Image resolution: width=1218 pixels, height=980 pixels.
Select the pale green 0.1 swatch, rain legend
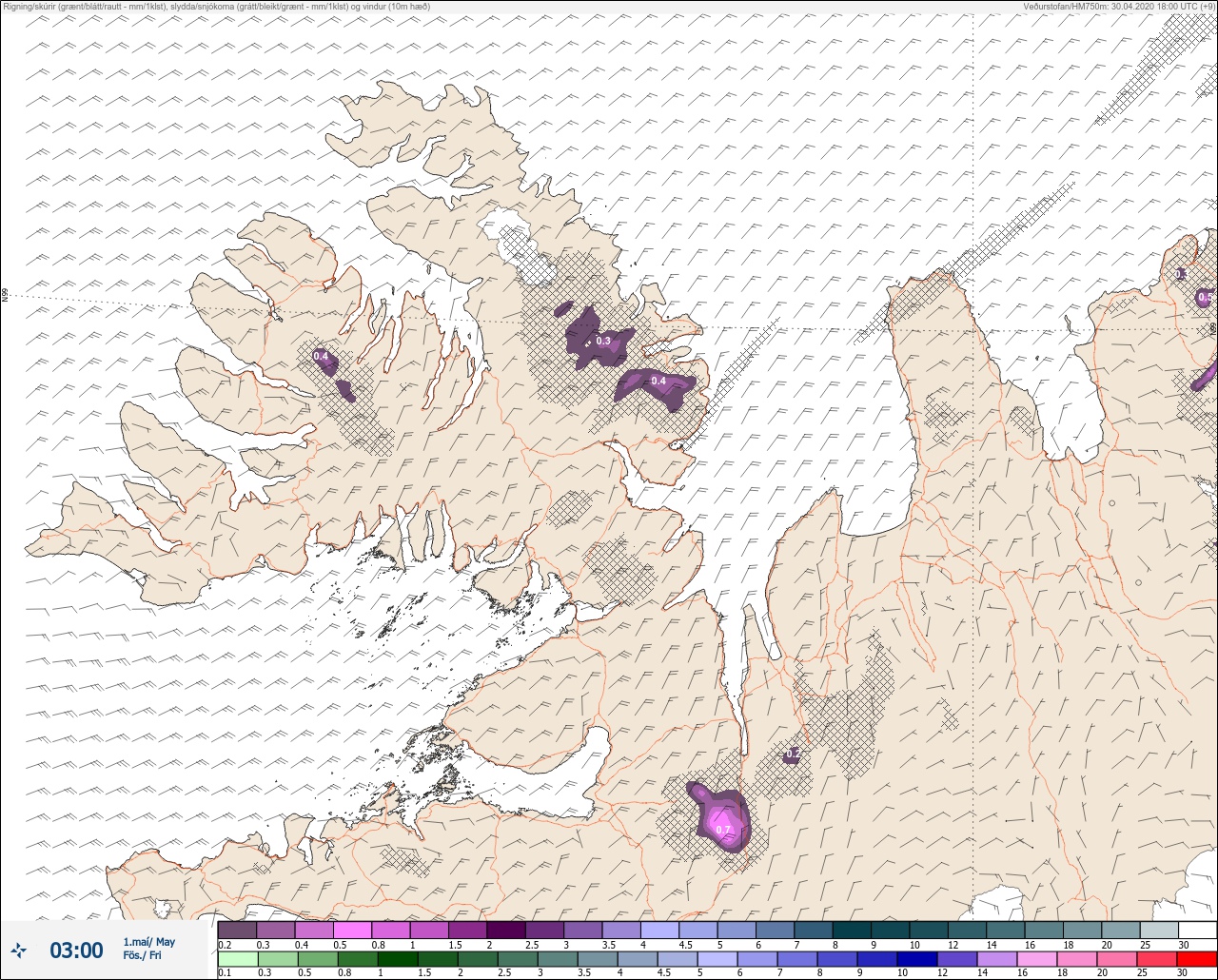[x=237, y=958]
